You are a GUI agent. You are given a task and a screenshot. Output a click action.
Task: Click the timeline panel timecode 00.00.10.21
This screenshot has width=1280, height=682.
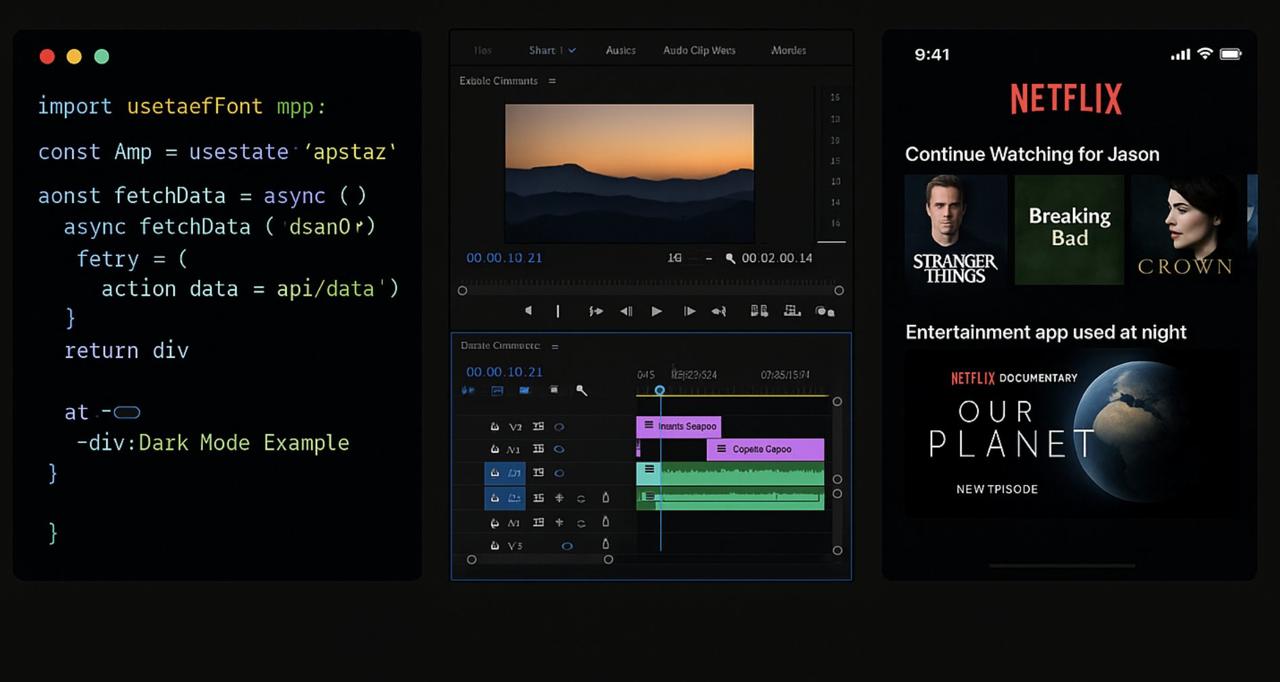(x=504, y=371)
